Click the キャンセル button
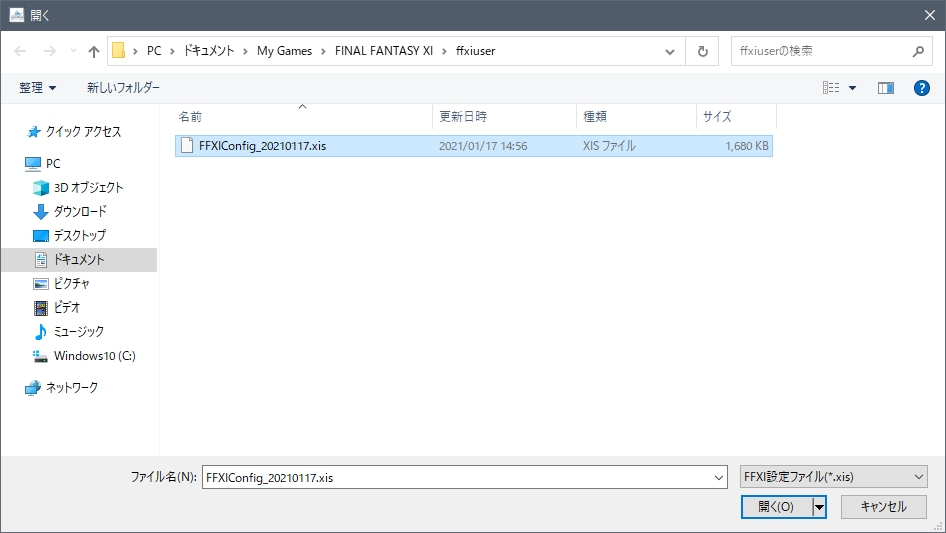This screenshot has width=946, height=533. pos(884,507)
